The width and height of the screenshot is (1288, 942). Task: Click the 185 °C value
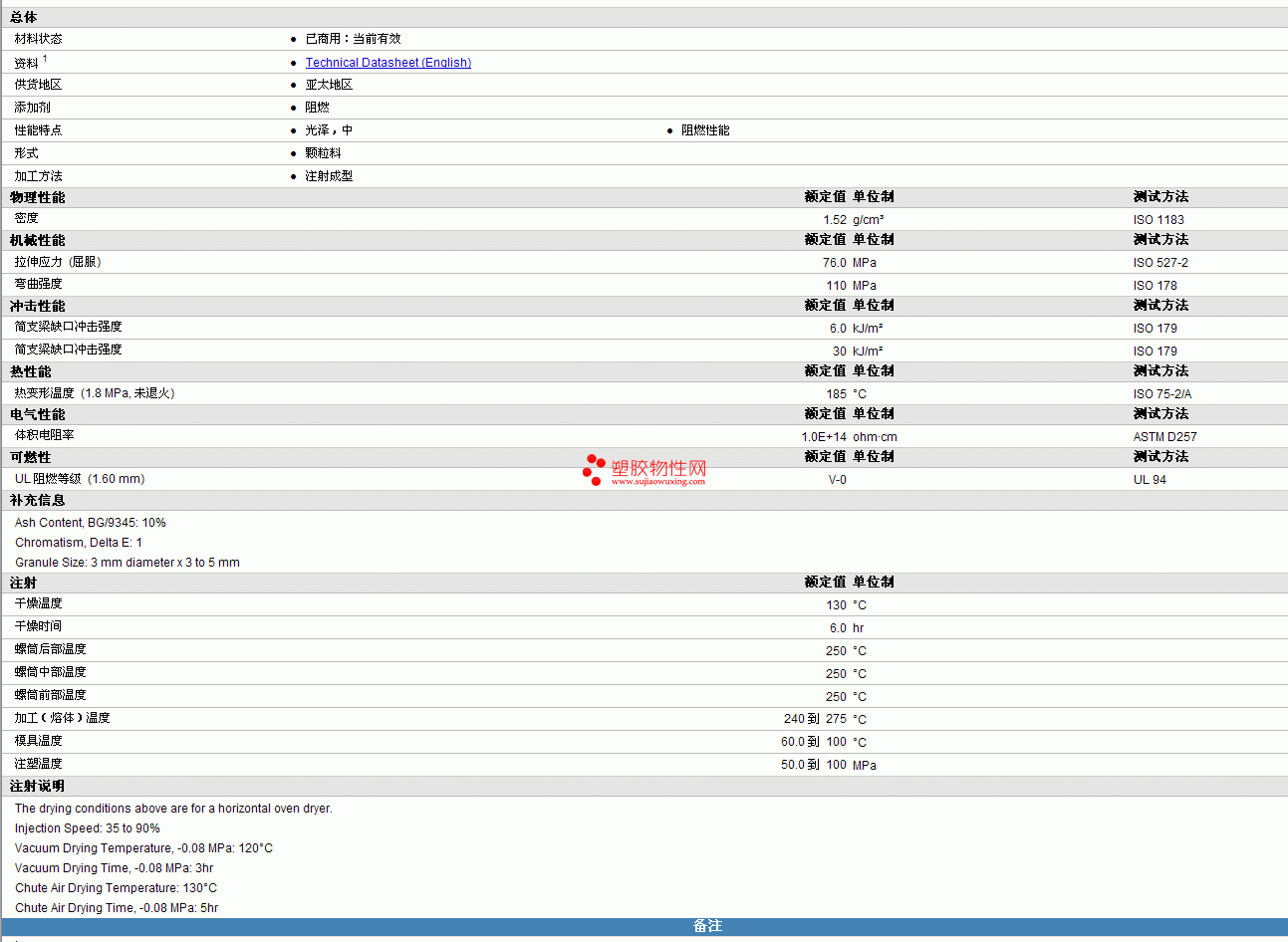(846, 394)
